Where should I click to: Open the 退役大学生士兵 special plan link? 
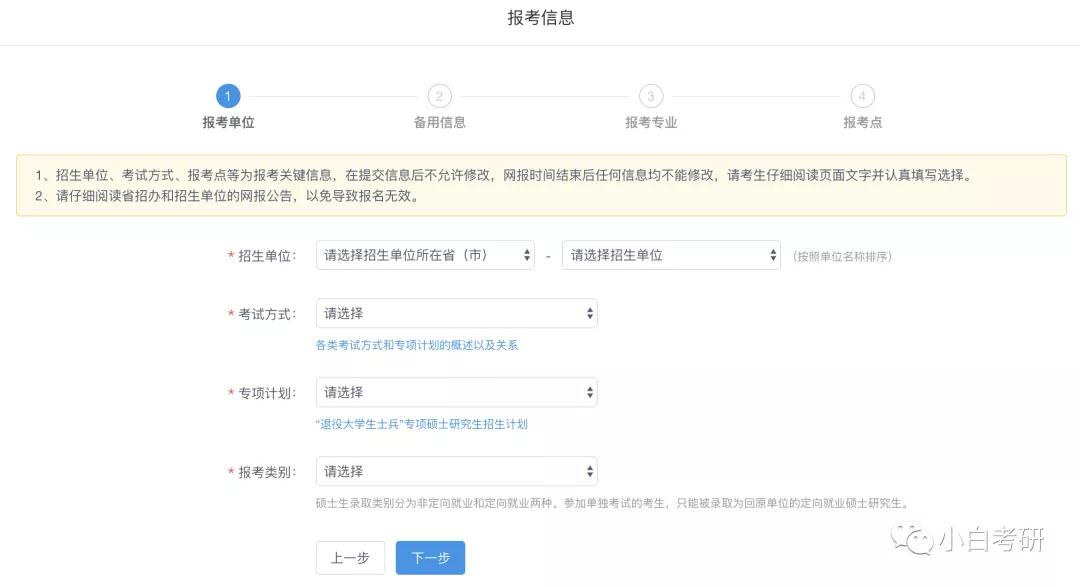(423, 424)
